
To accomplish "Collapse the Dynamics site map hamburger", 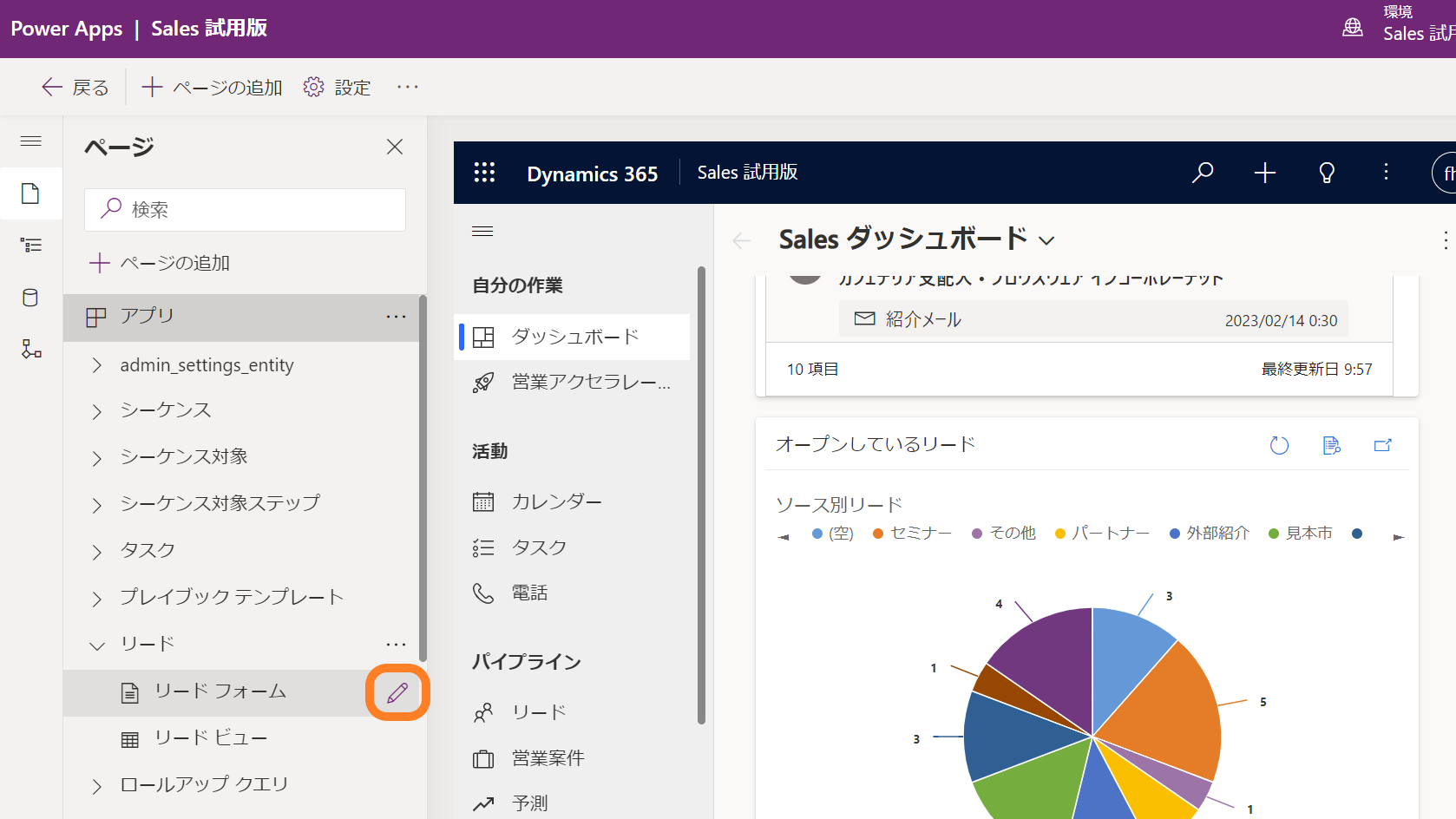I will tap(482, 232).
